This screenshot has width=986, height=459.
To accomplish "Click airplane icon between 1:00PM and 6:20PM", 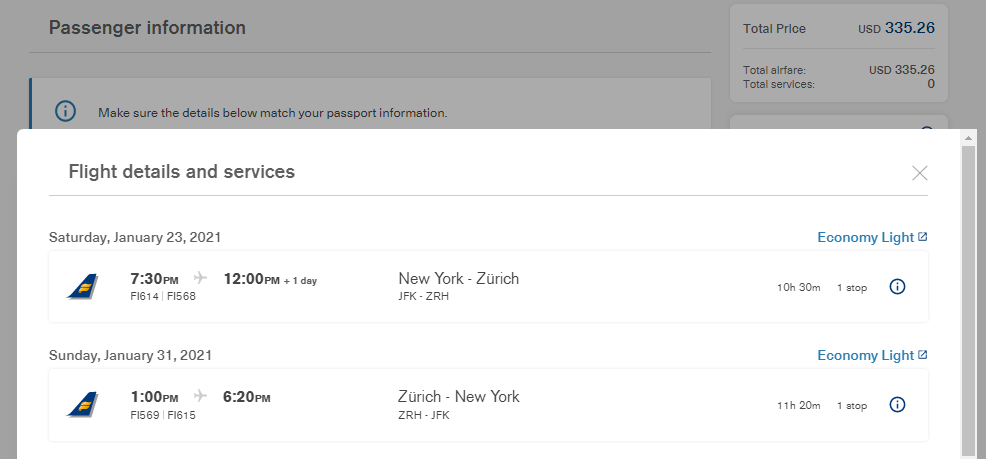I will coord(200,397).
